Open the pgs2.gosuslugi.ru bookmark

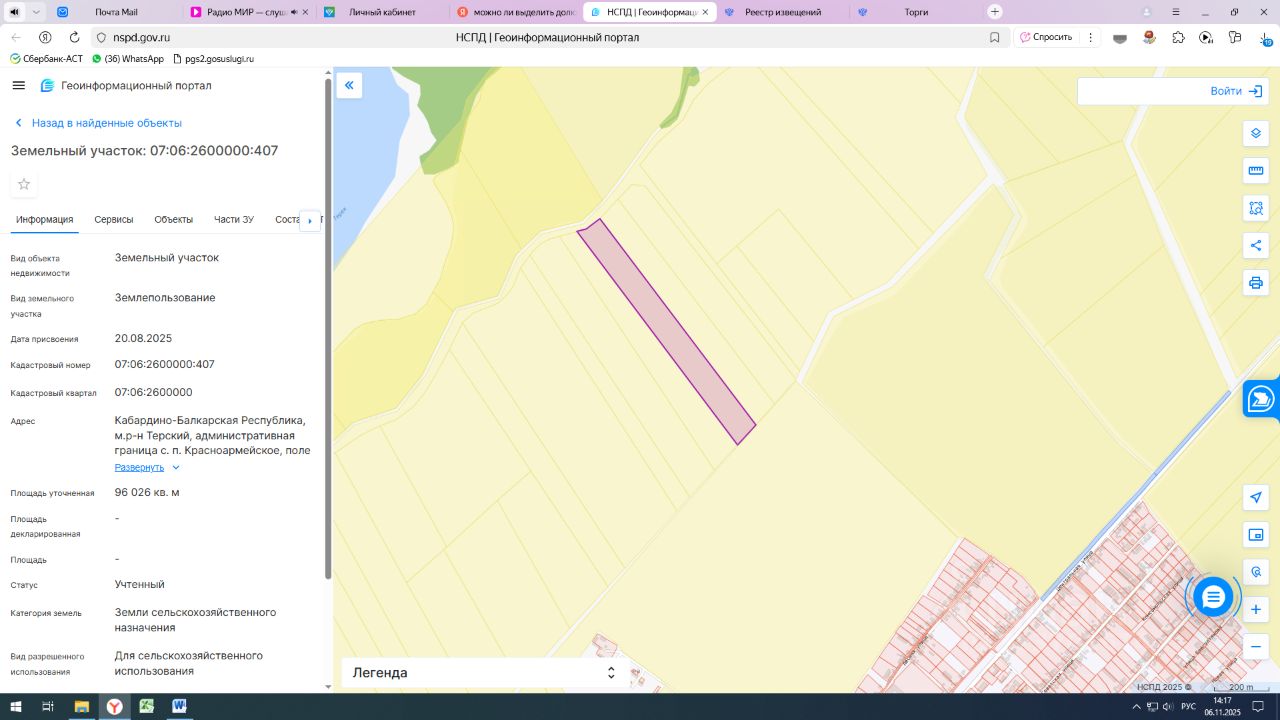coord(213,59)
